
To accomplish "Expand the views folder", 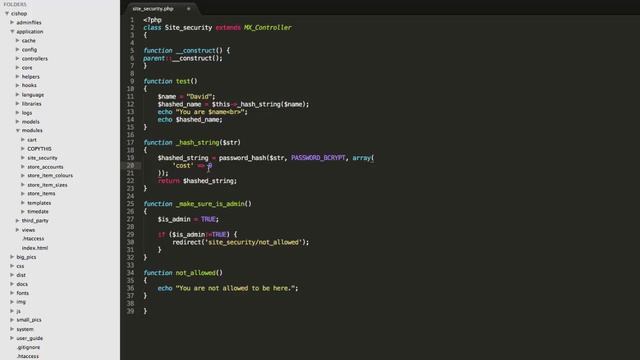I will pos(18,230).
